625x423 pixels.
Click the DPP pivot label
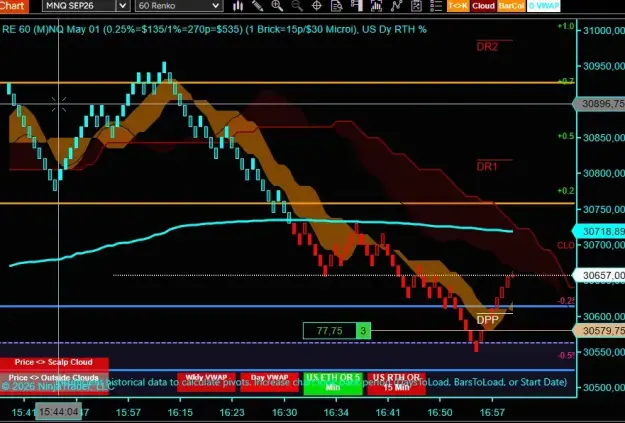[x=487, y=320]
